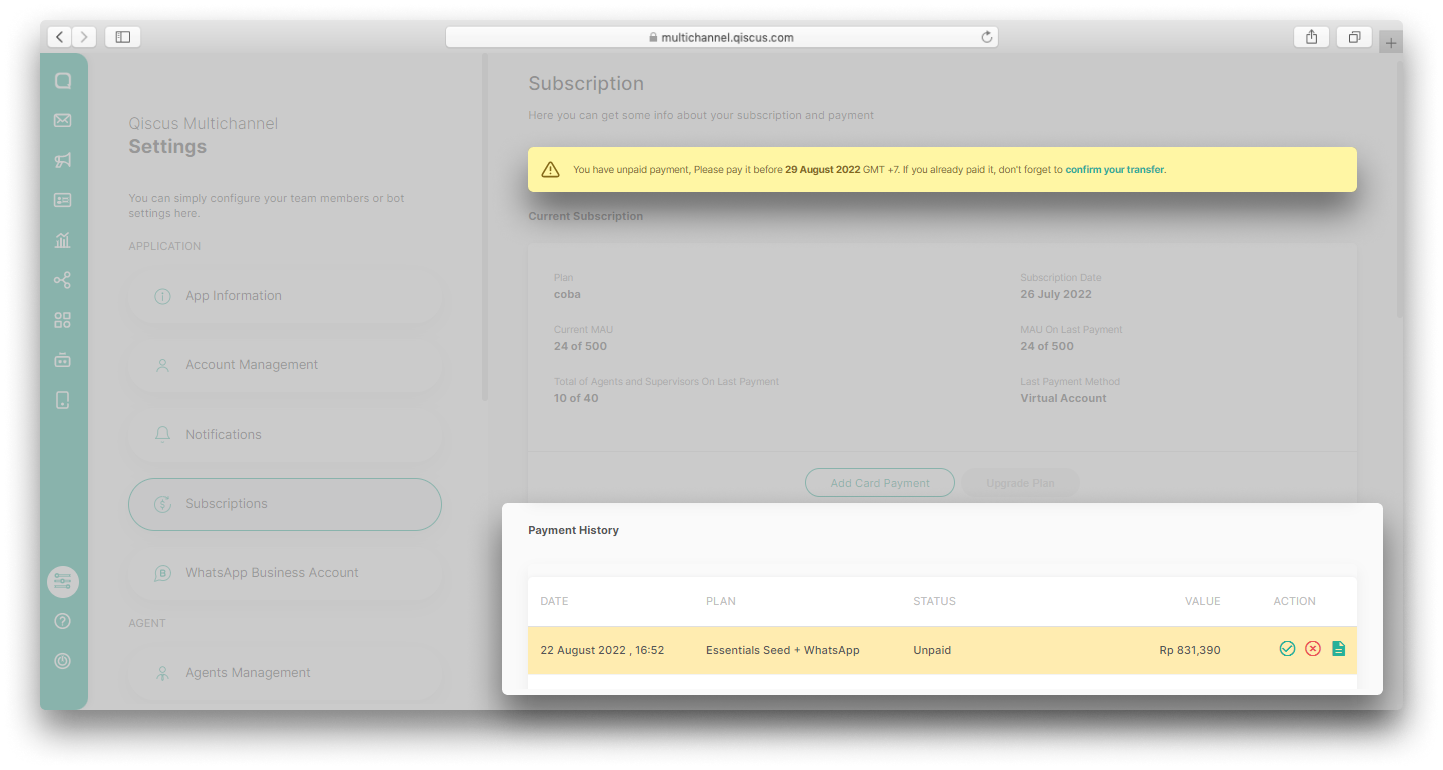Reload the page from the address bar
This screenshot has width=1443, height=770.
pyautogui.click(x=986, y=37)
